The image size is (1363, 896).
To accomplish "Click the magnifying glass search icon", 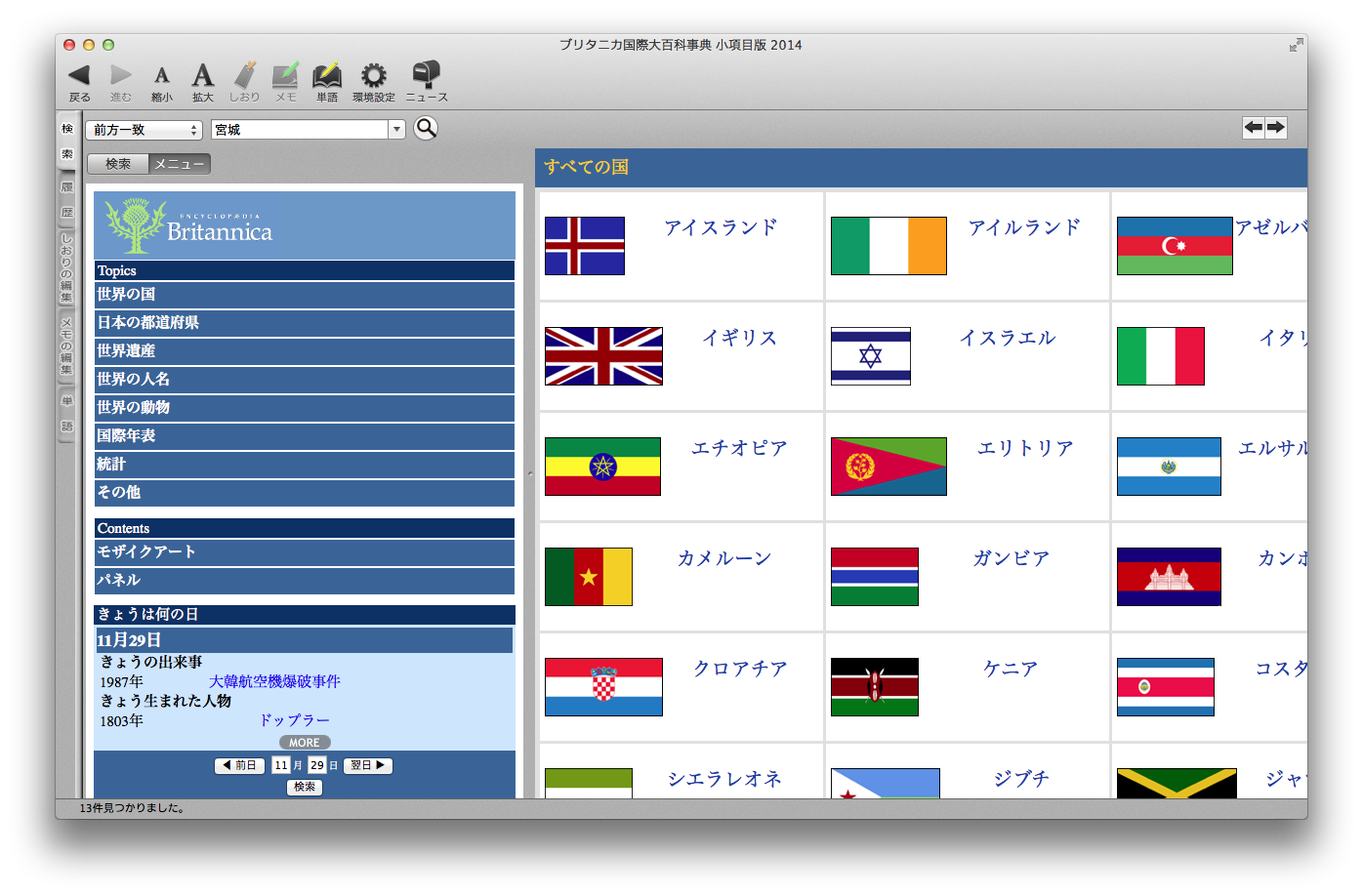I will coord(426,128).
